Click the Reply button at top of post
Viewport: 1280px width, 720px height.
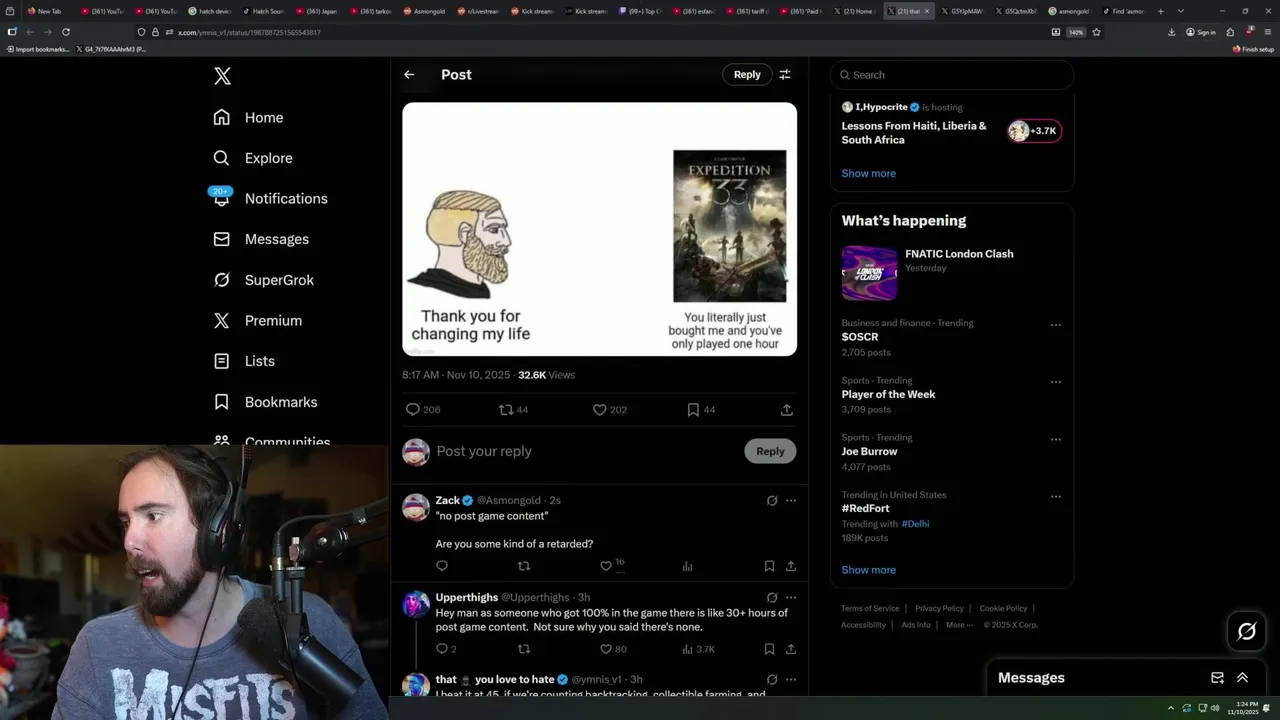[x=747, y=75]
